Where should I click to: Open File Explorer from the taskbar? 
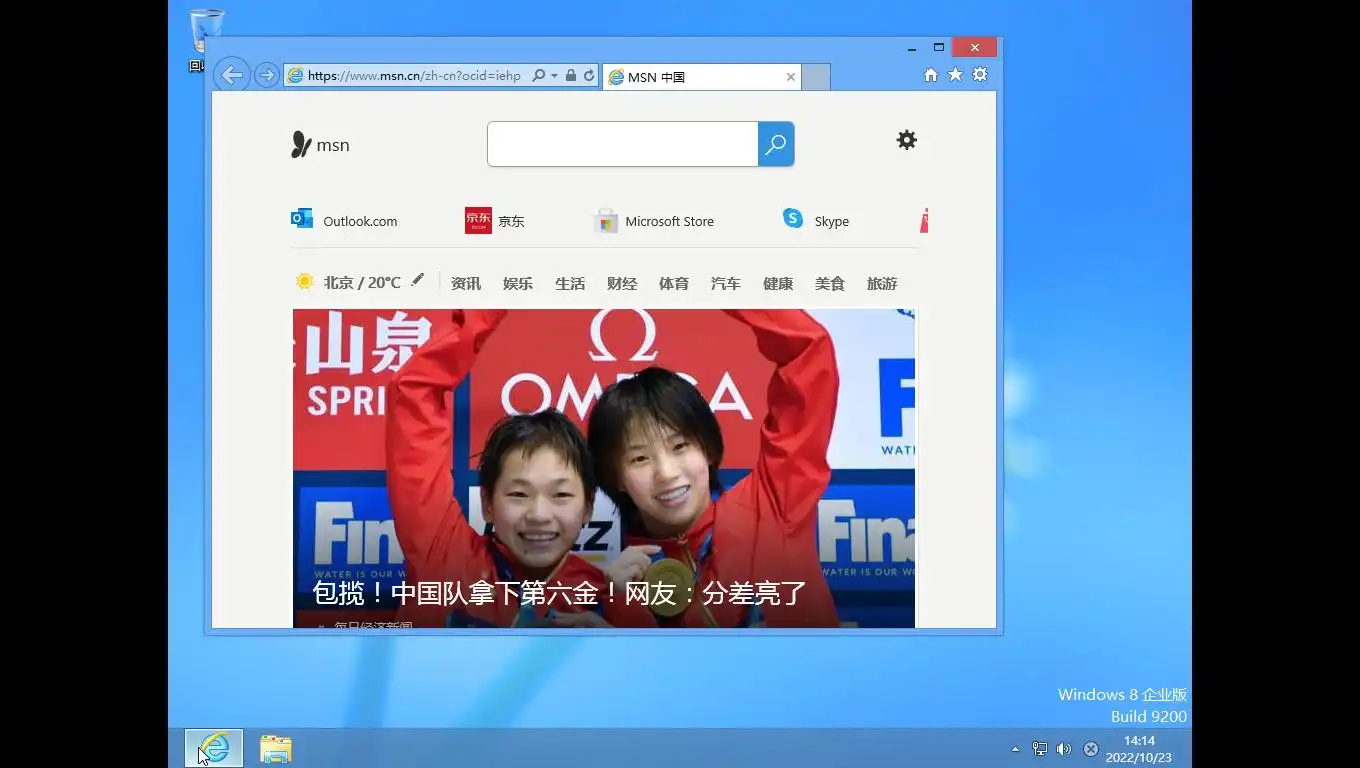tap(275, 748)
